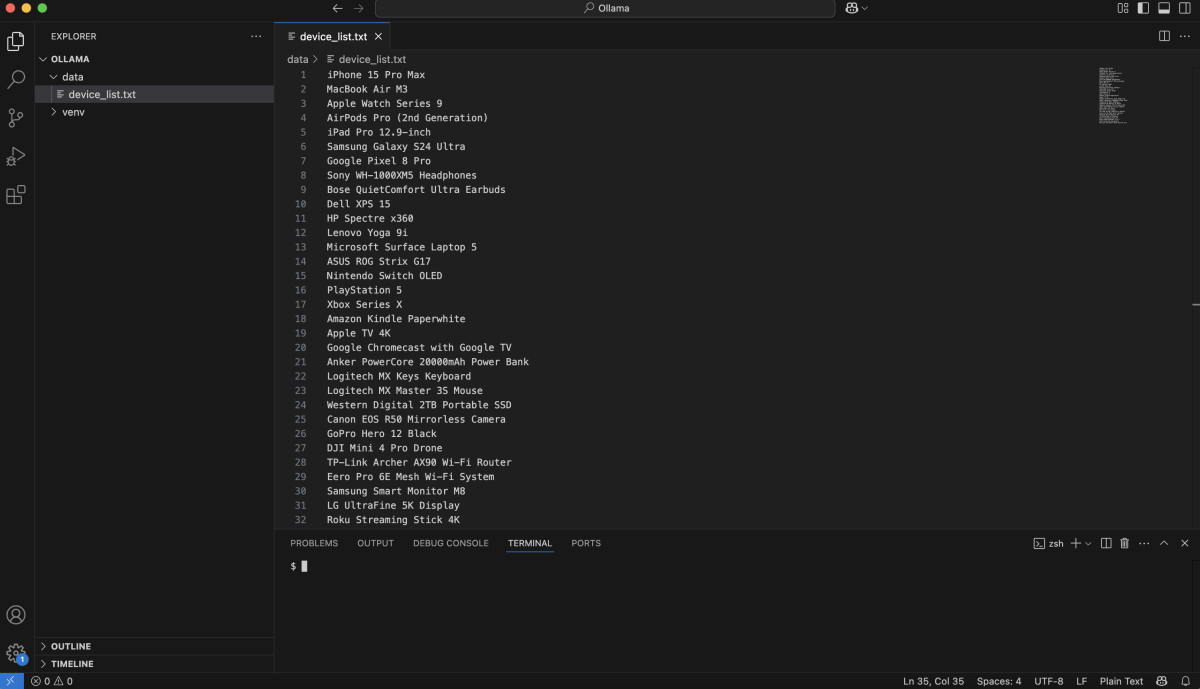The image size is (1200, 689).
Task: Click the line "Nintendo Switch OLED"
Action: coord(384,276)
